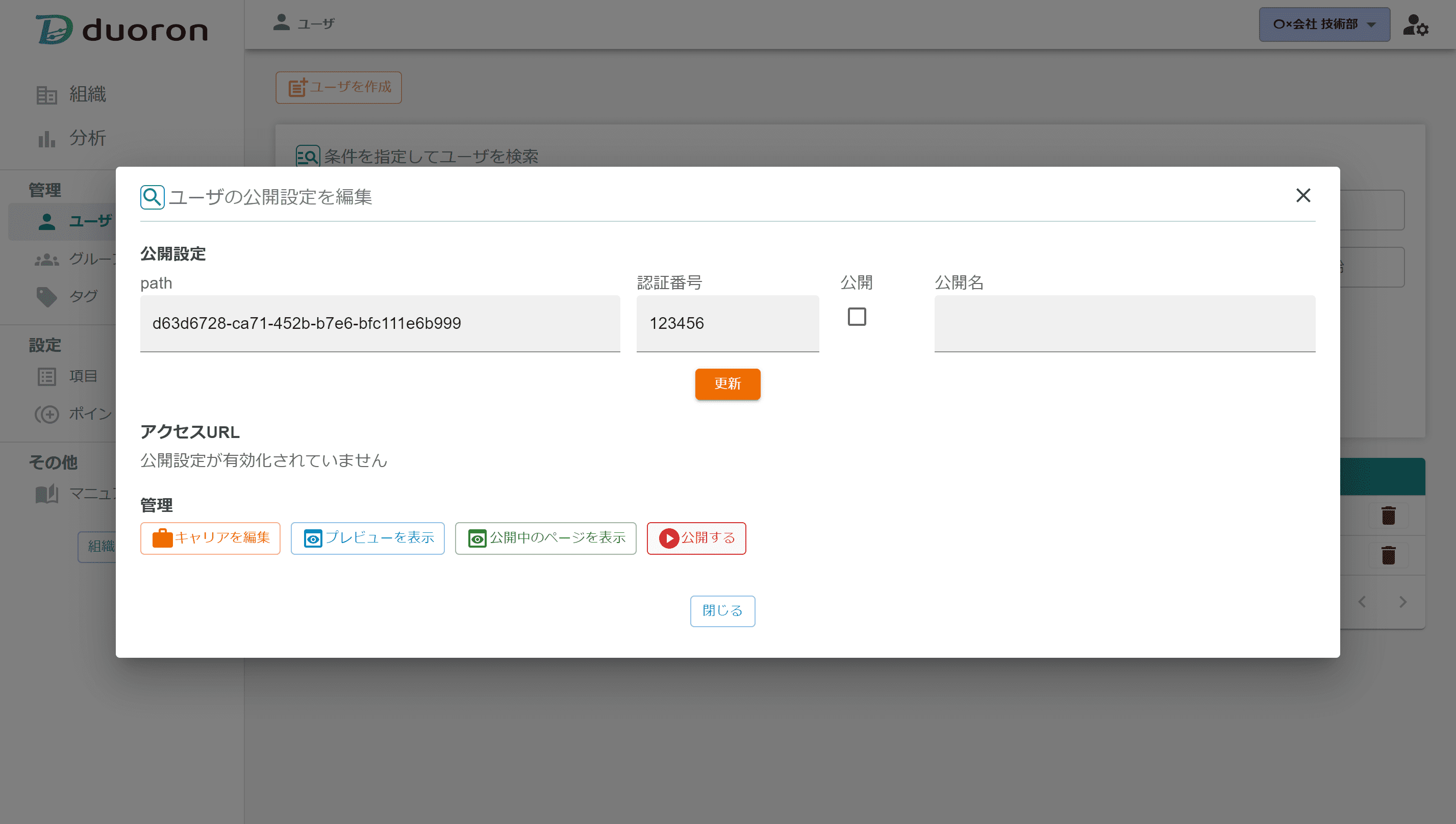The height and width of the screenshot is (824, 1456).
Task: Click the 認証番号 field showing 123456
Action: tap(727, 323)
